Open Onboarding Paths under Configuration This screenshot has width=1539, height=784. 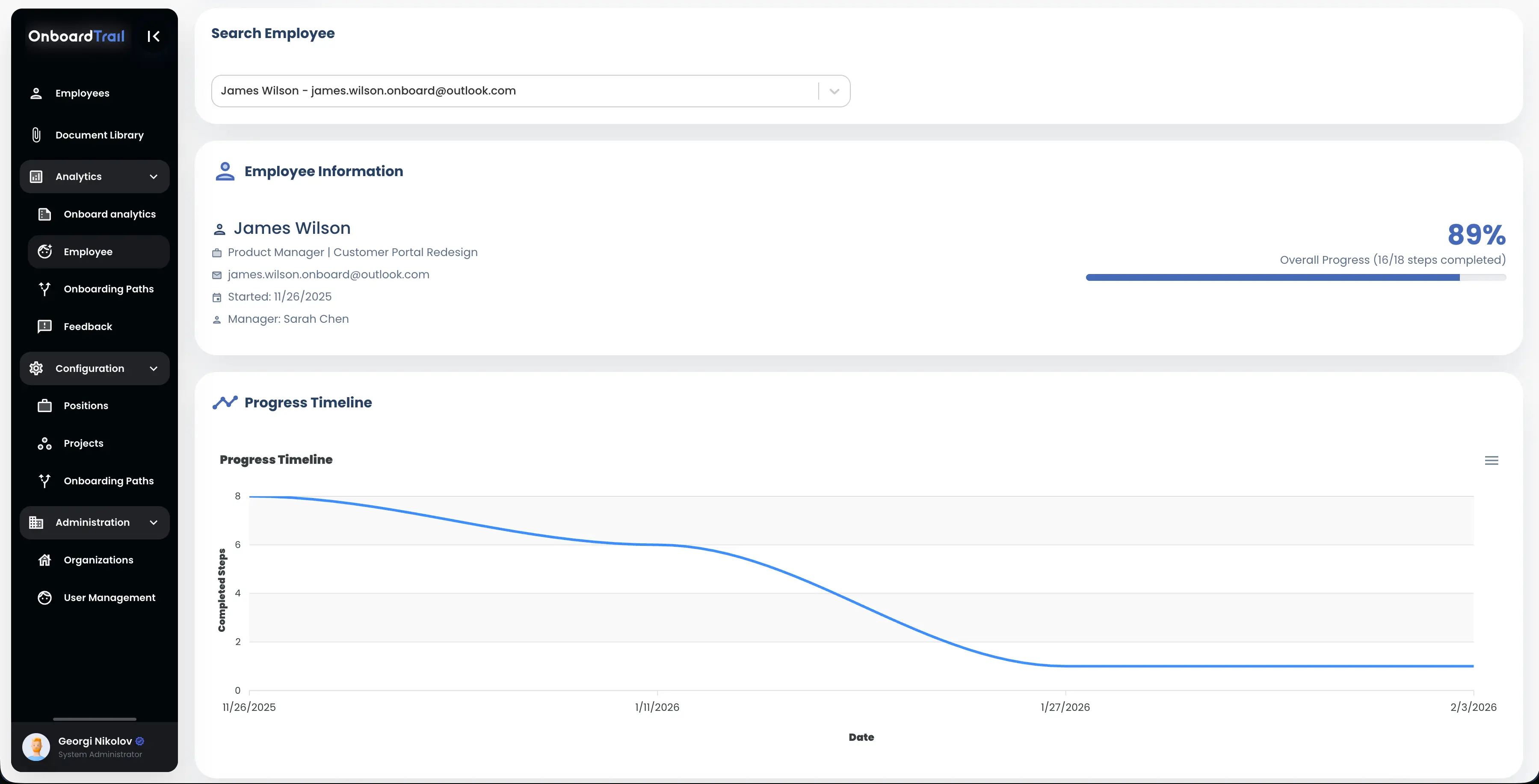coord(108,481)
